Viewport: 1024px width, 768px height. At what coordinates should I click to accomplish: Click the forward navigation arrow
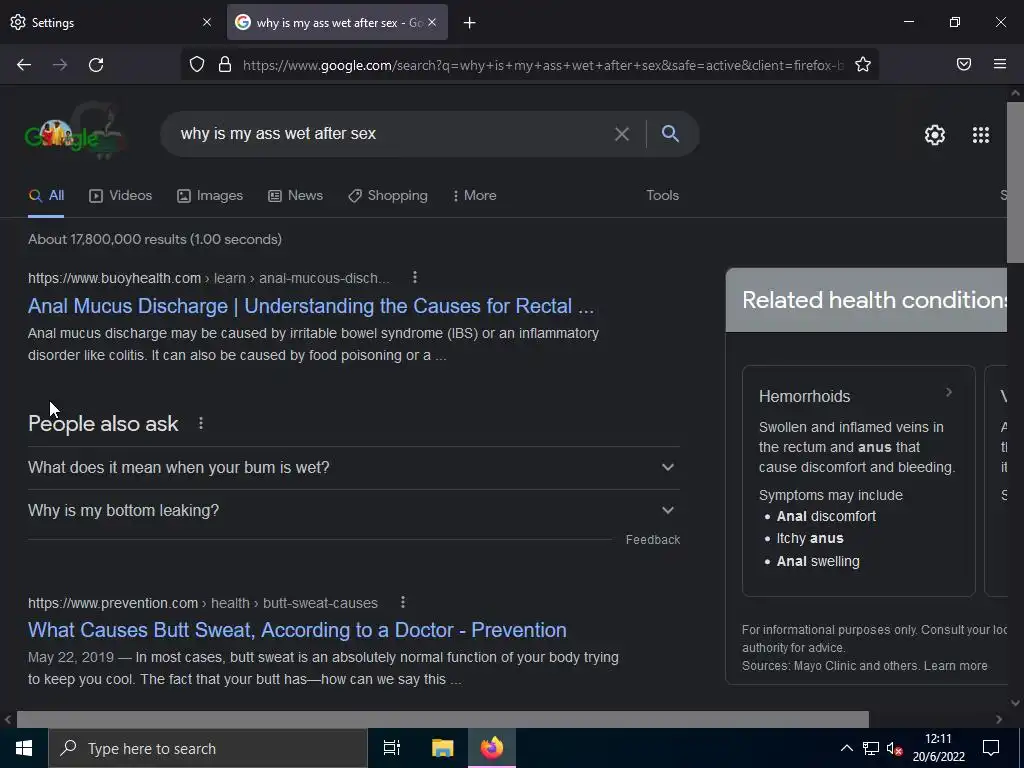point(60,65)
